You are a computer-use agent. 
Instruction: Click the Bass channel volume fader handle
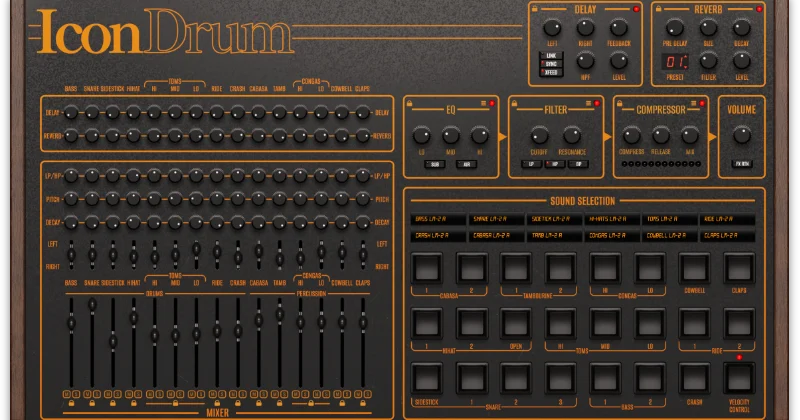(71, 323)
